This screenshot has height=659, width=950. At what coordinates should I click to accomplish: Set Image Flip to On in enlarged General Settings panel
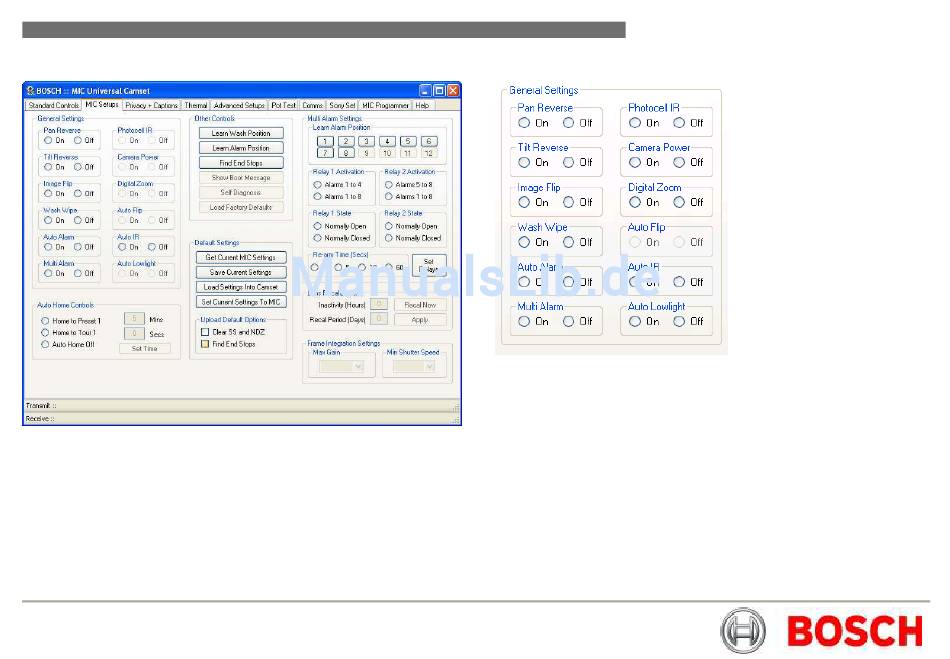click(524, 202)
